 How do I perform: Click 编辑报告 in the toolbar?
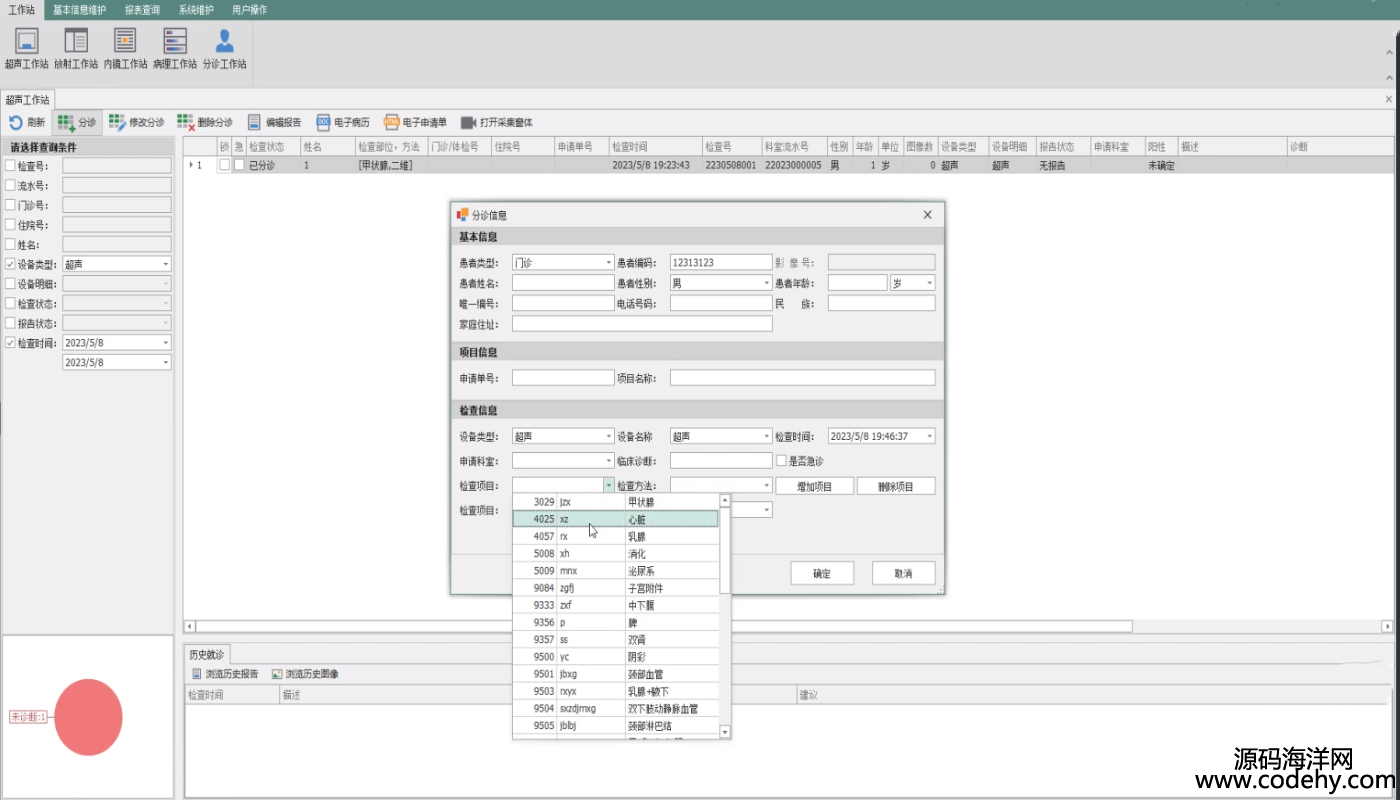click(x=274, y=123)
